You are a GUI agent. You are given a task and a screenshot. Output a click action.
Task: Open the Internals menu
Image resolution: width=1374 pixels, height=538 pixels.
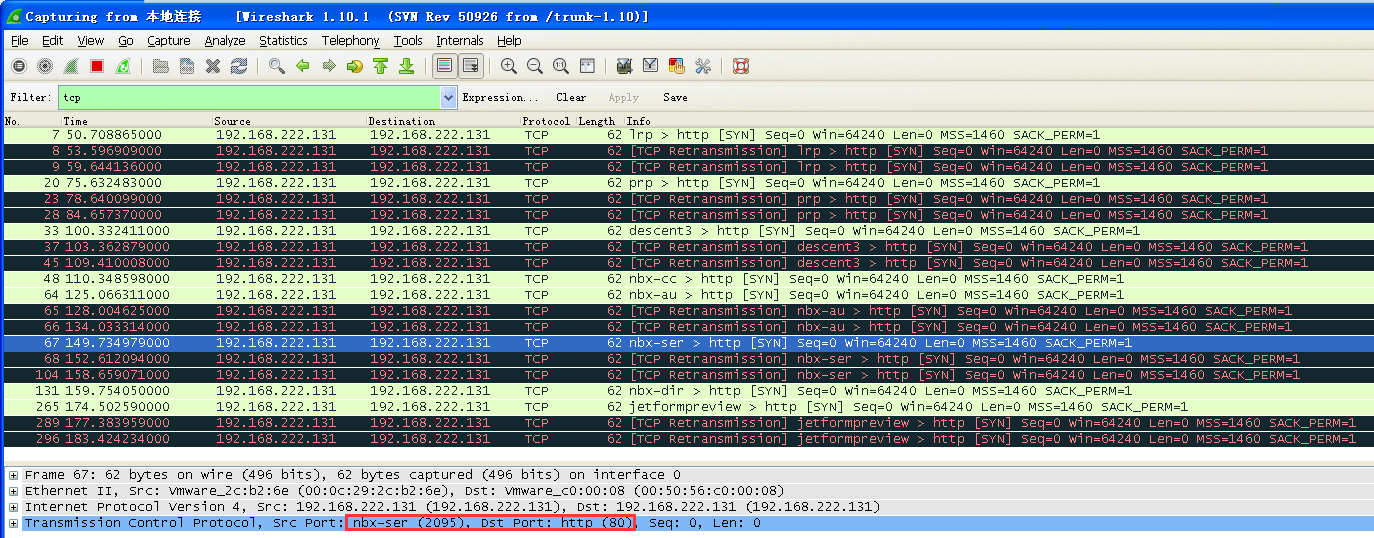click(460, 41)
